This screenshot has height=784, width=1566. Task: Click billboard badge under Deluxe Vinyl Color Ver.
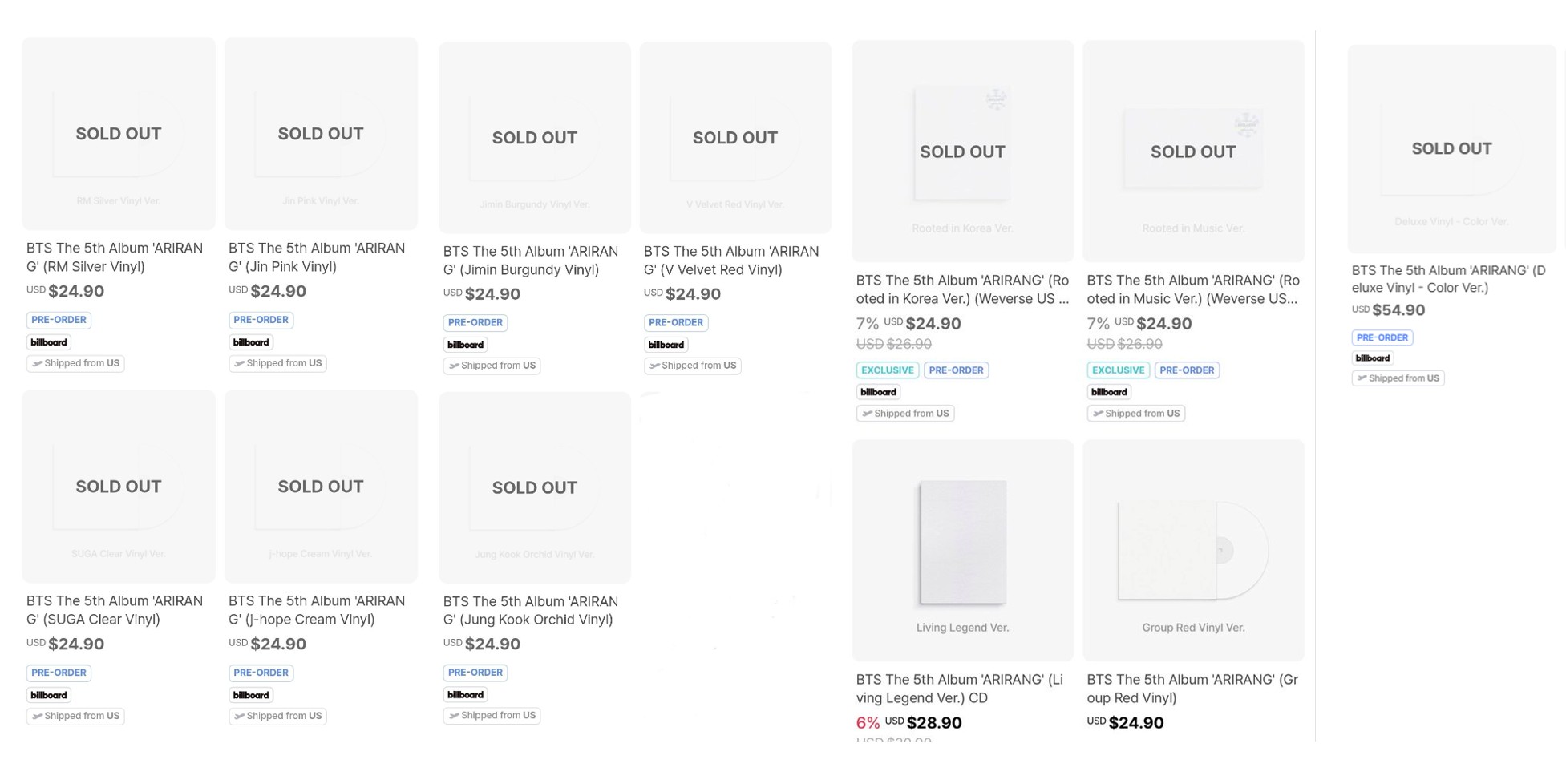1372,358
